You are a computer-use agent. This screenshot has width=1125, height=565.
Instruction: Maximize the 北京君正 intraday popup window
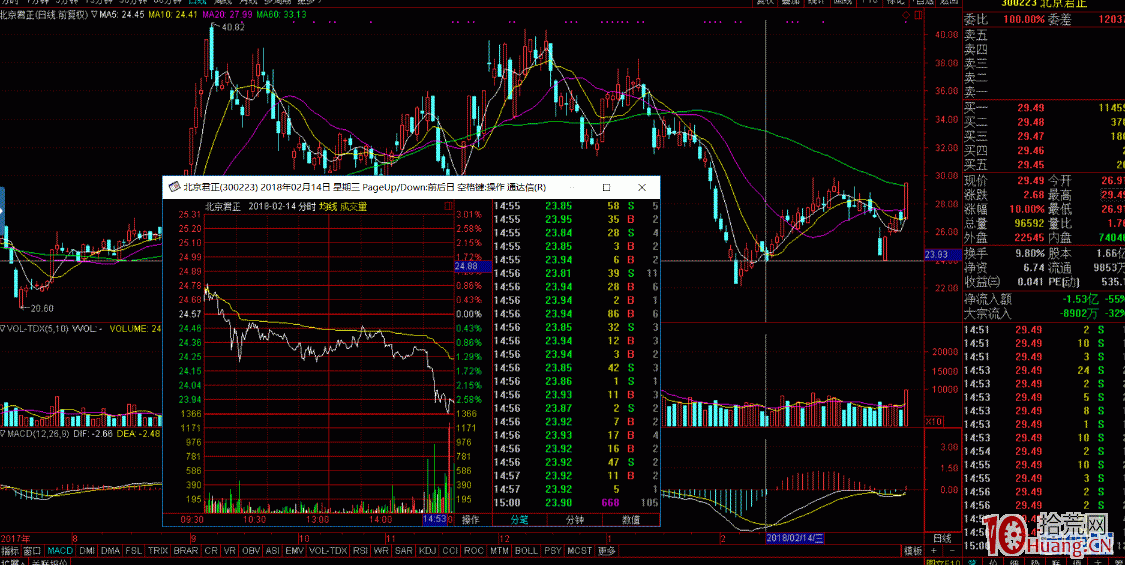click(x=606, y=187)
